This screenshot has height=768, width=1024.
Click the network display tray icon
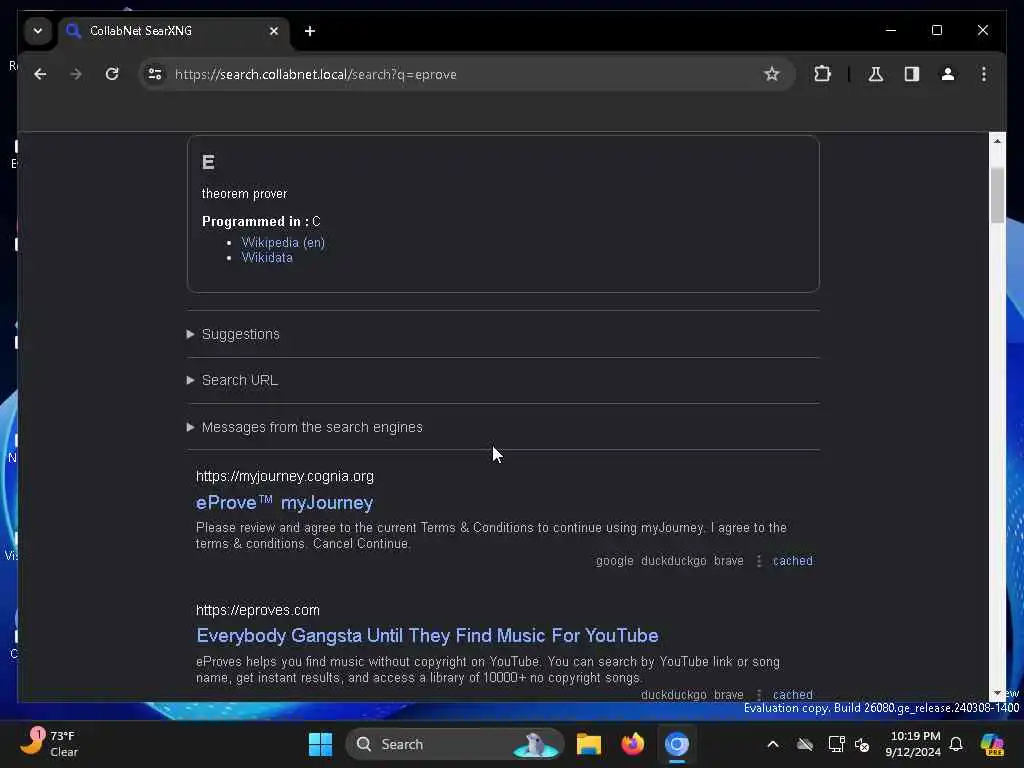[x=836, y=744]
